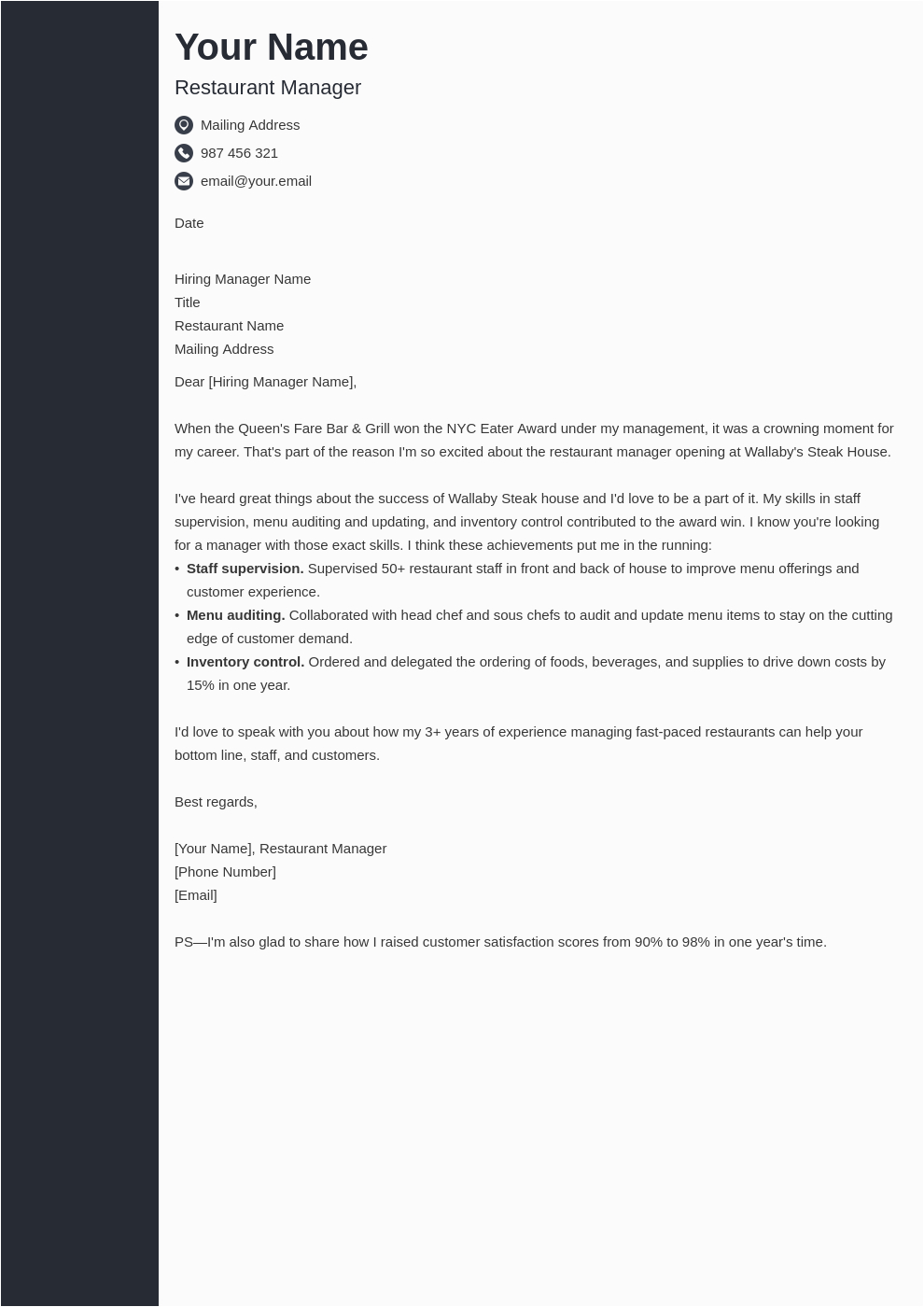Click the email envelope icon
The height and width of the screenshot is (1307, 924).
(x=184, y=181)
